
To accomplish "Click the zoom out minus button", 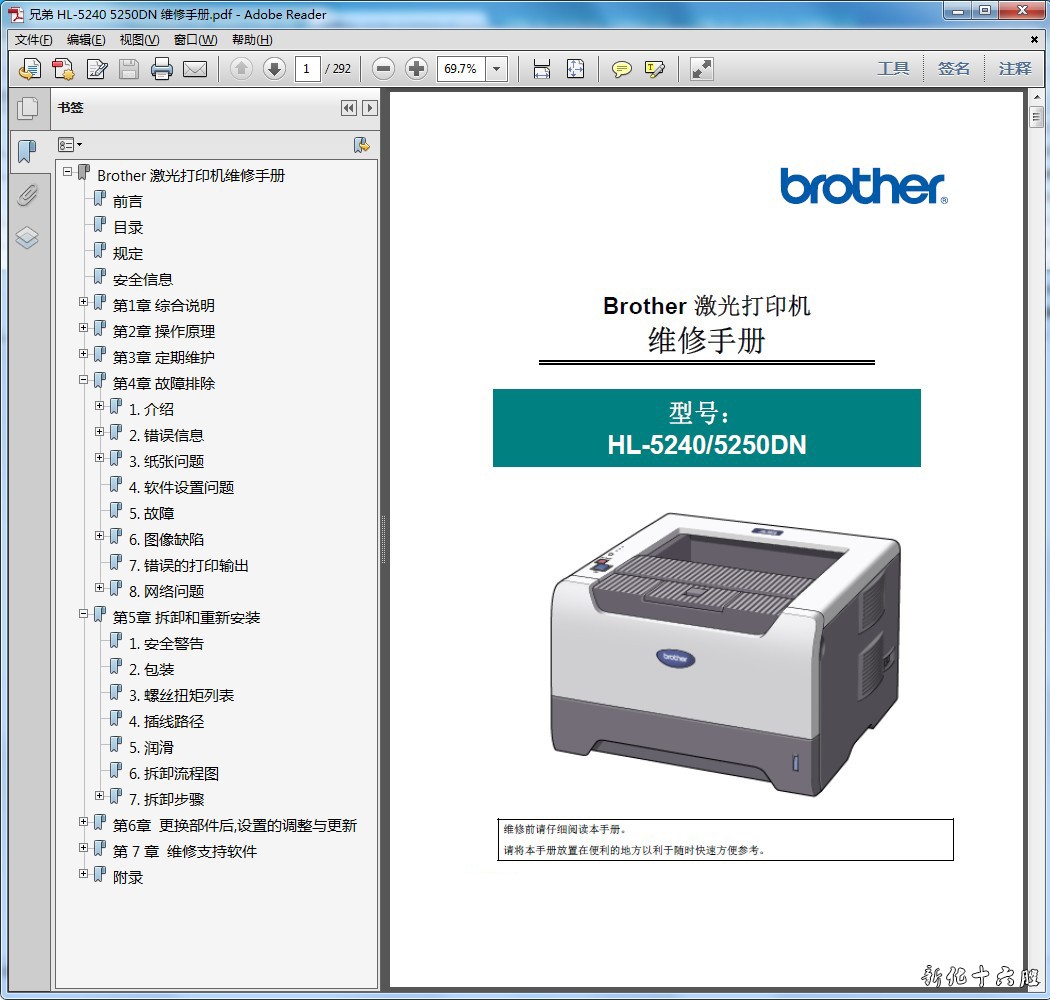I will click(383, 69).
